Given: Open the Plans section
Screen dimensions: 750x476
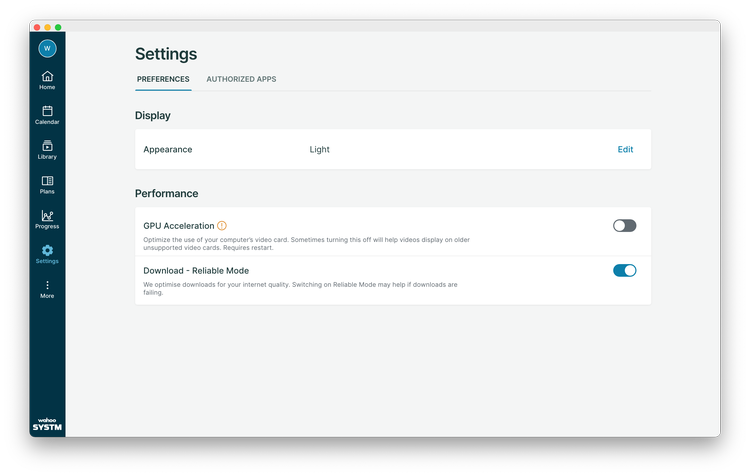Looking at the screenshot, I should (47, 185).
